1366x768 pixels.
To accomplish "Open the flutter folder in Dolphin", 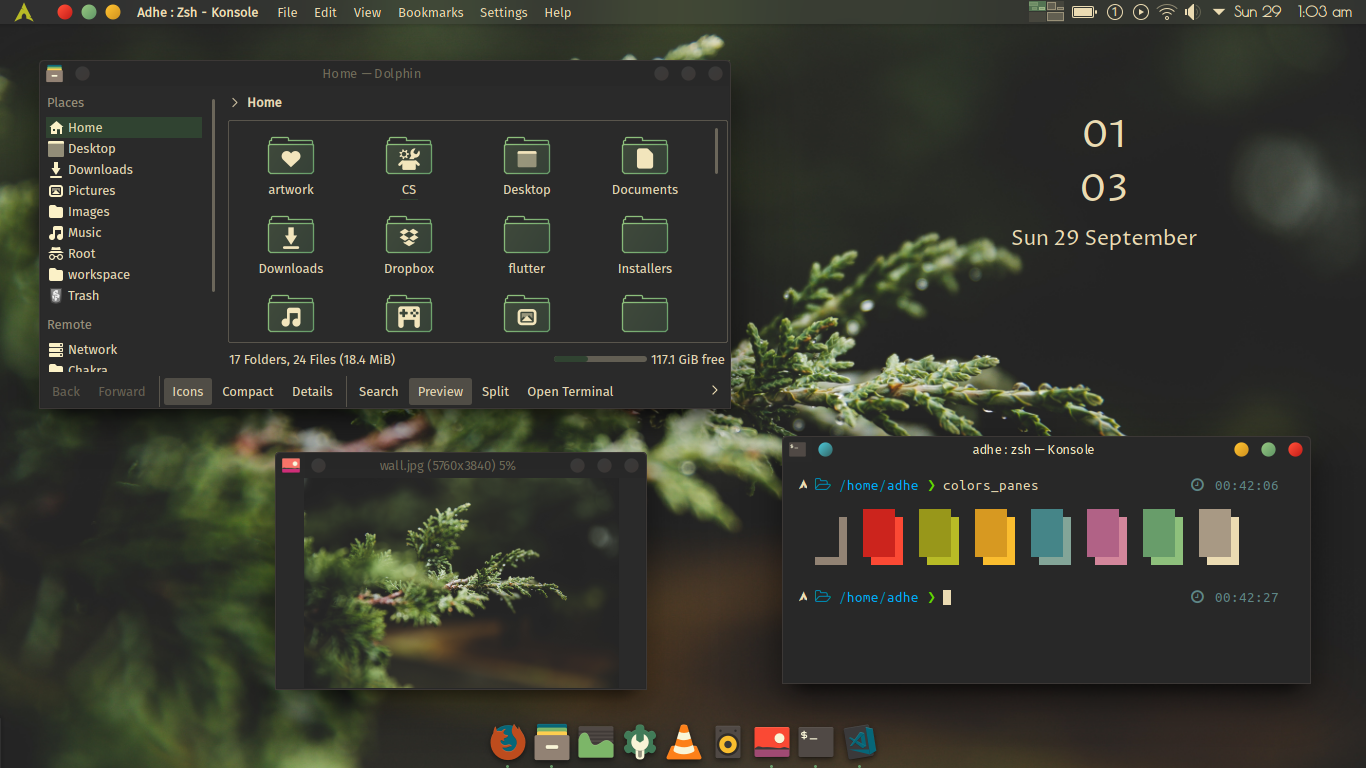I will (527, 245).
